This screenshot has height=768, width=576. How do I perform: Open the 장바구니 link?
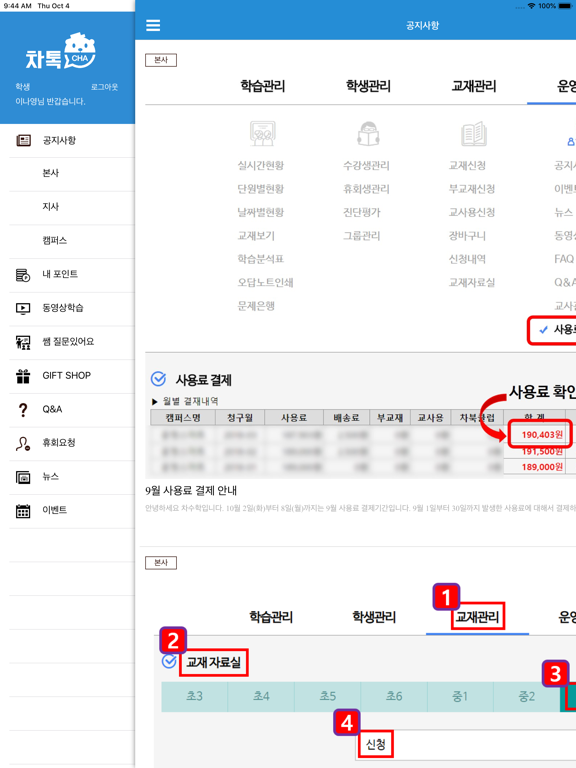coord(467,236)
